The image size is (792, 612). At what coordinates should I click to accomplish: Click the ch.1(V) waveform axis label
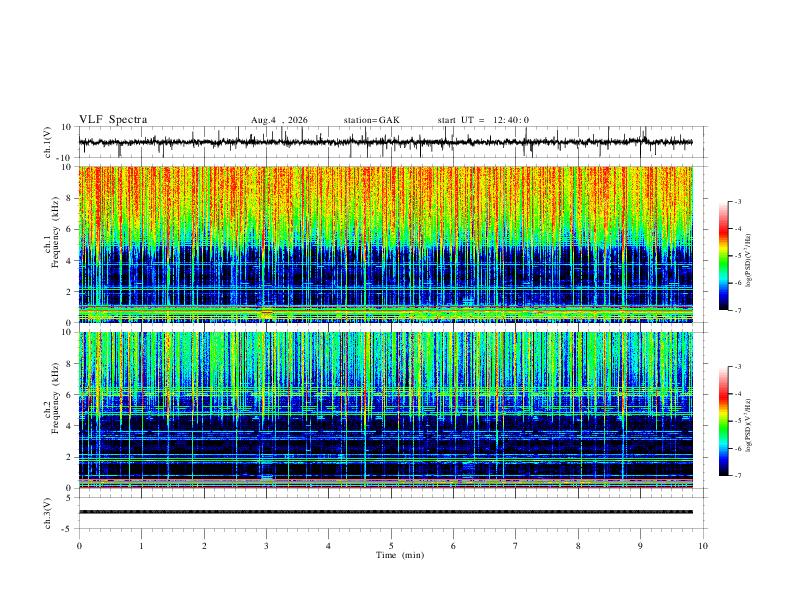48,142
